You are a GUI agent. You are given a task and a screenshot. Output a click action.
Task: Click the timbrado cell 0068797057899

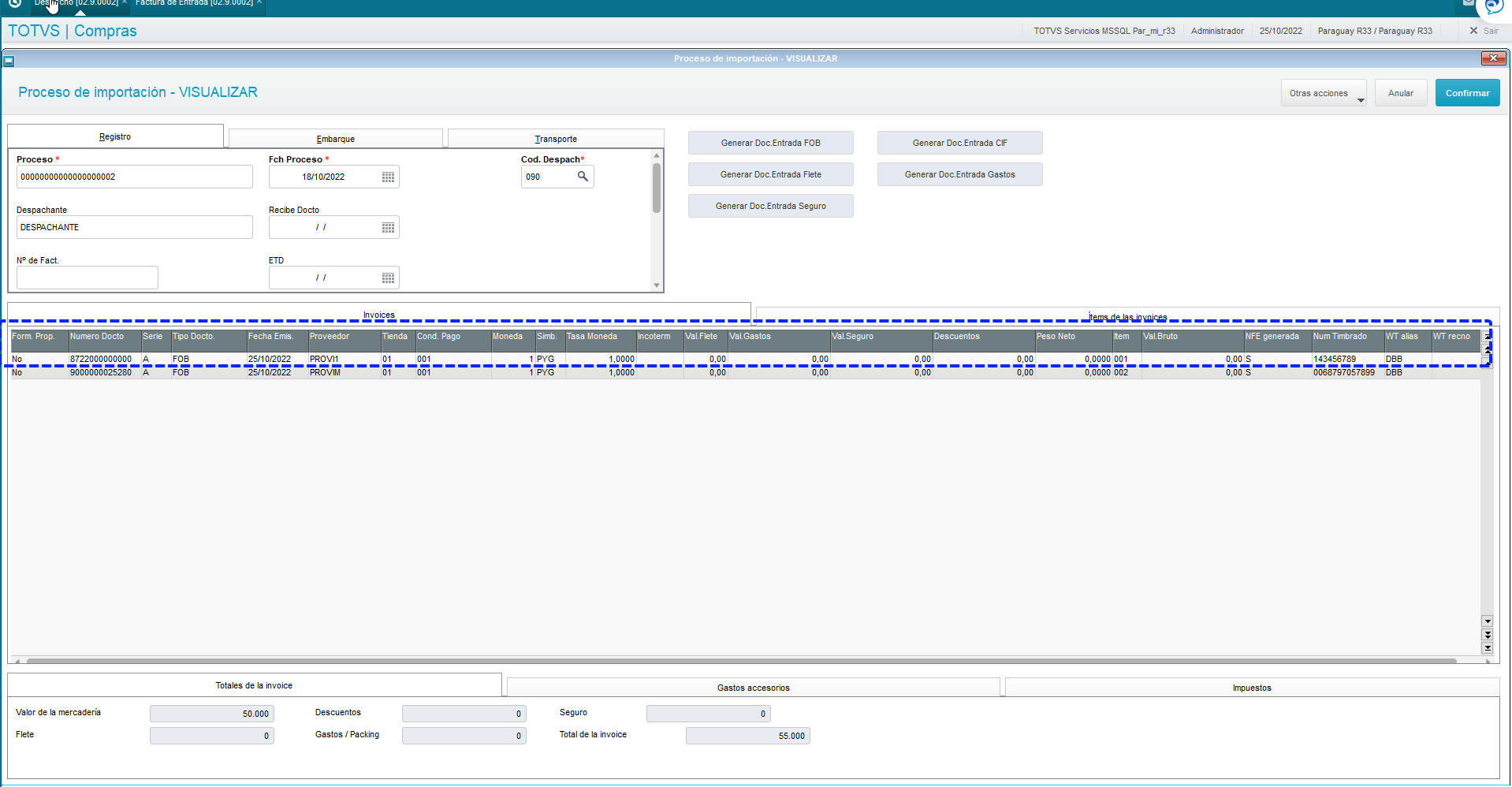coord(1348,372)
